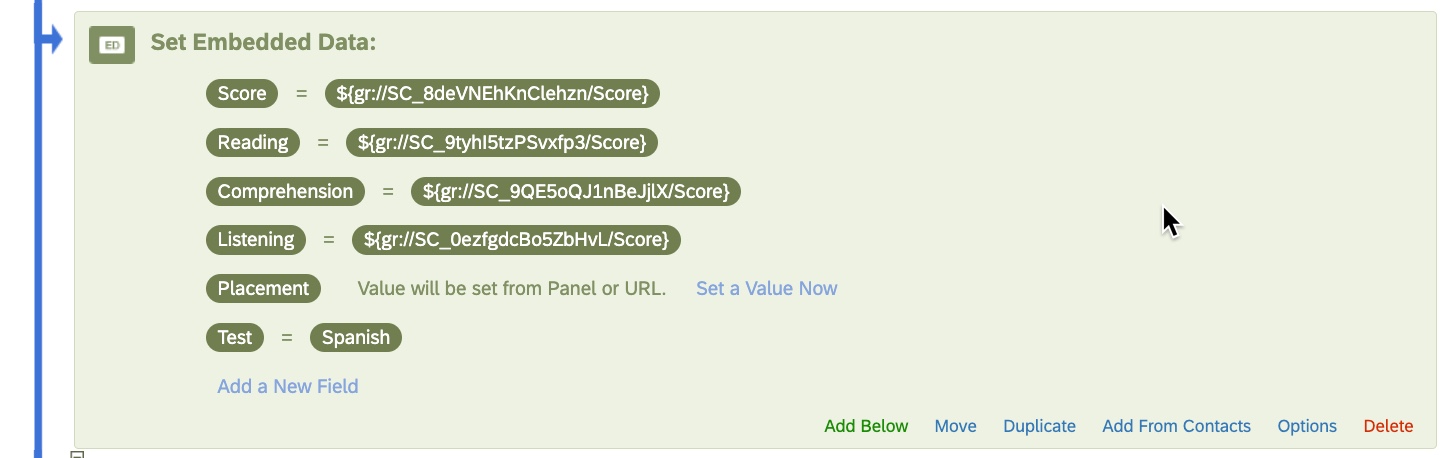Open Add From Contacts
1452x458 pixels.
click(1177, 427)
